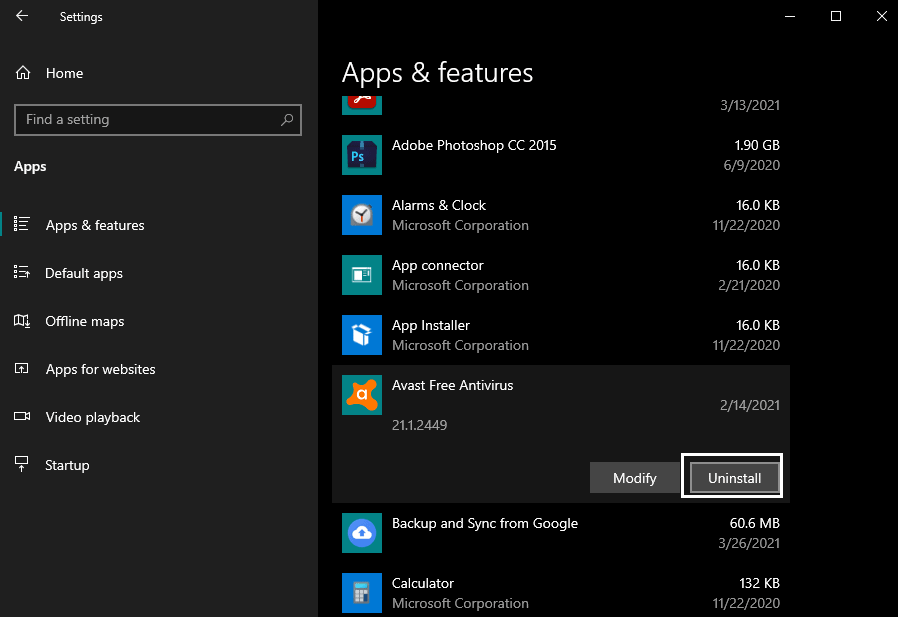Click the Alarms & Clock app icon
Screen dimensions: 898x617
point(362,215)
